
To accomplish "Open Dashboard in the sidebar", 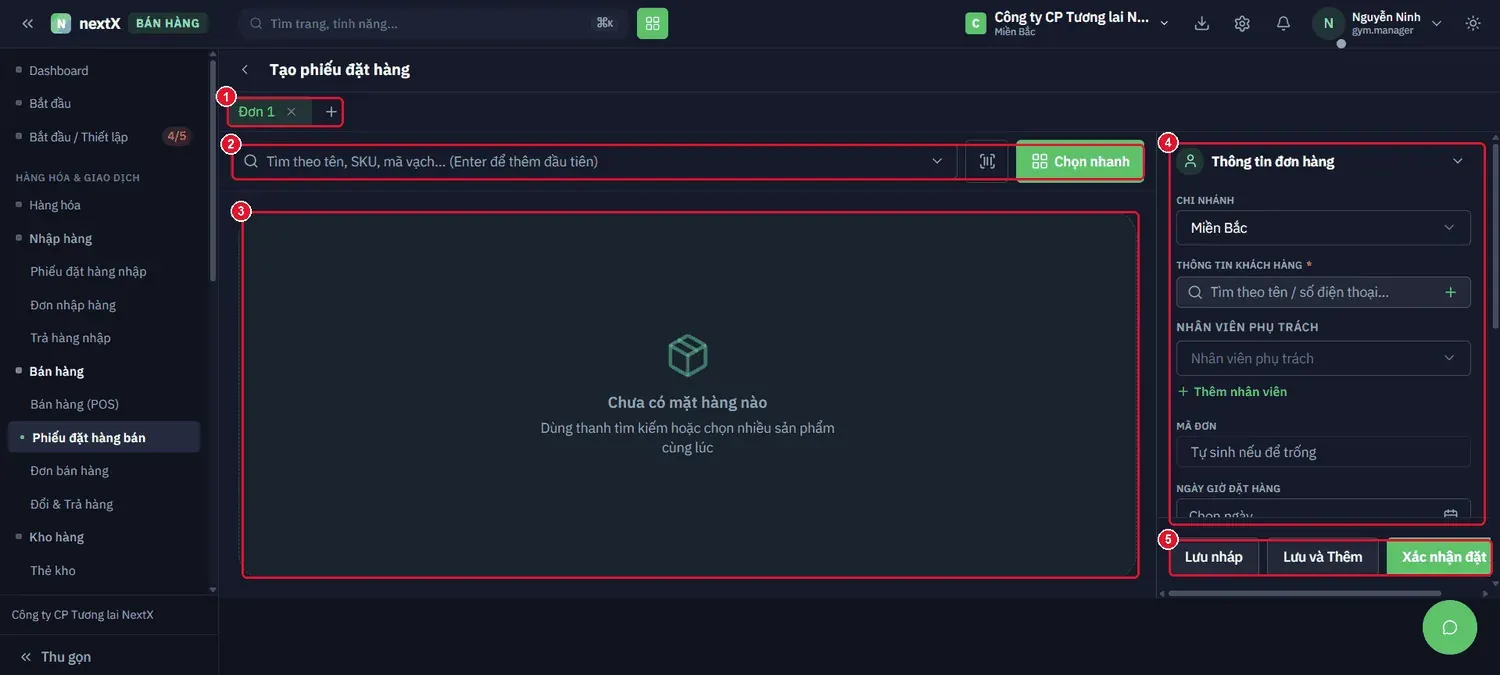I will click(x=59, y=70).
